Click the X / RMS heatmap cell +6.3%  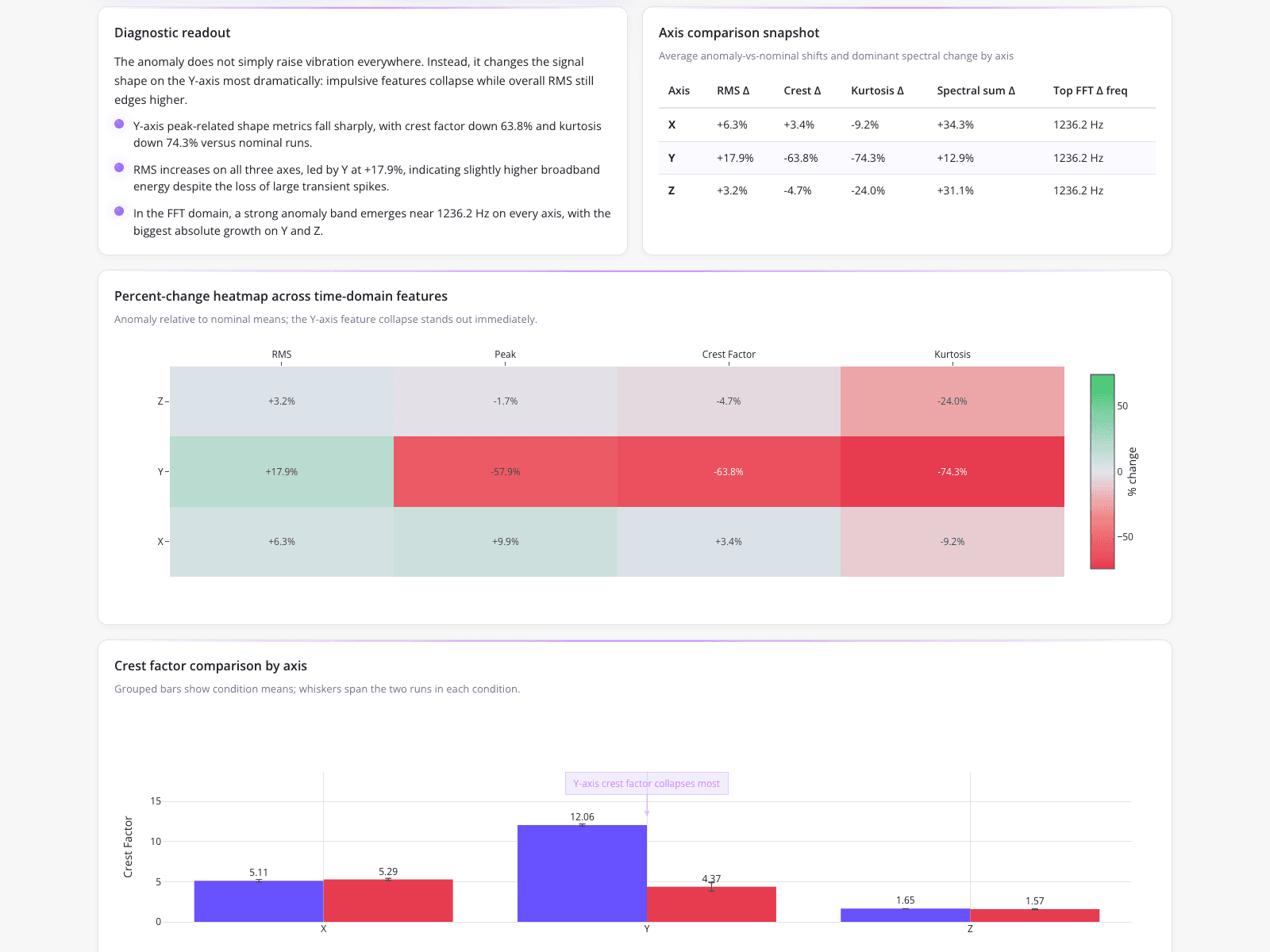coord(282,542)
